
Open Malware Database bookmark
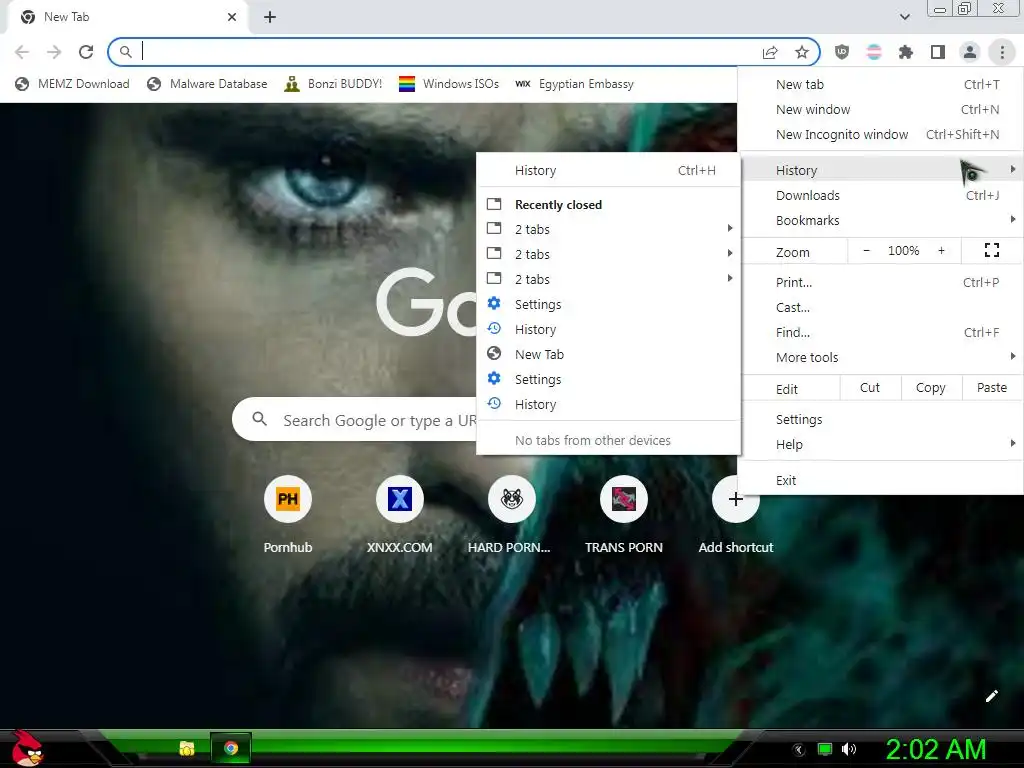207,84
